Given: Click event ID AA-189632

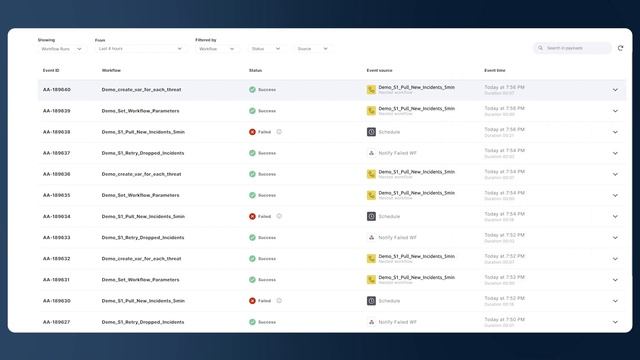Looking at the screenshot, I should tap(57, 258).
